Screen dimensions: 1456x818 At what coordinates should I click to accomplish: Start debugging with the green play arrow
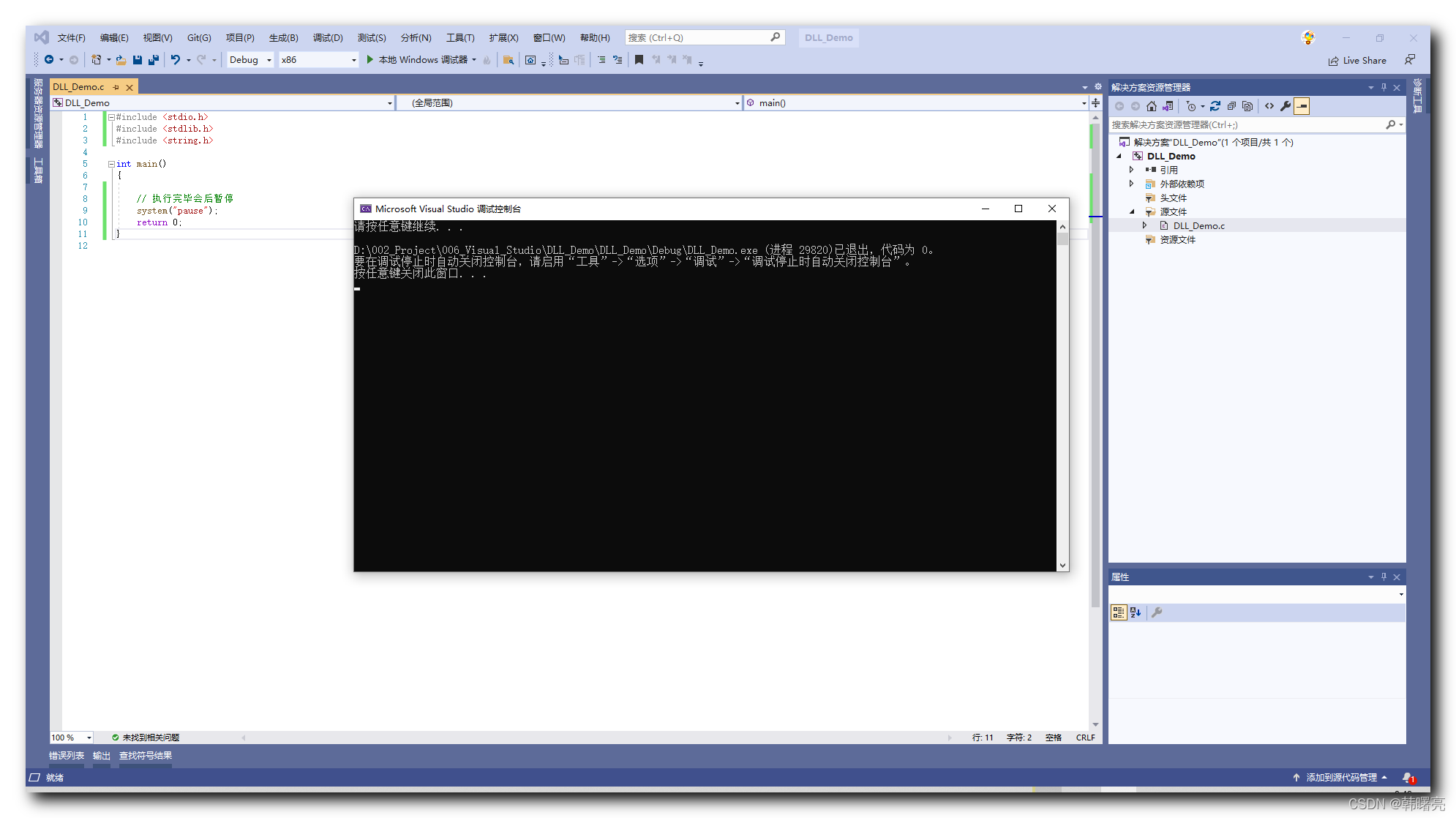click(x=370, y=59)
